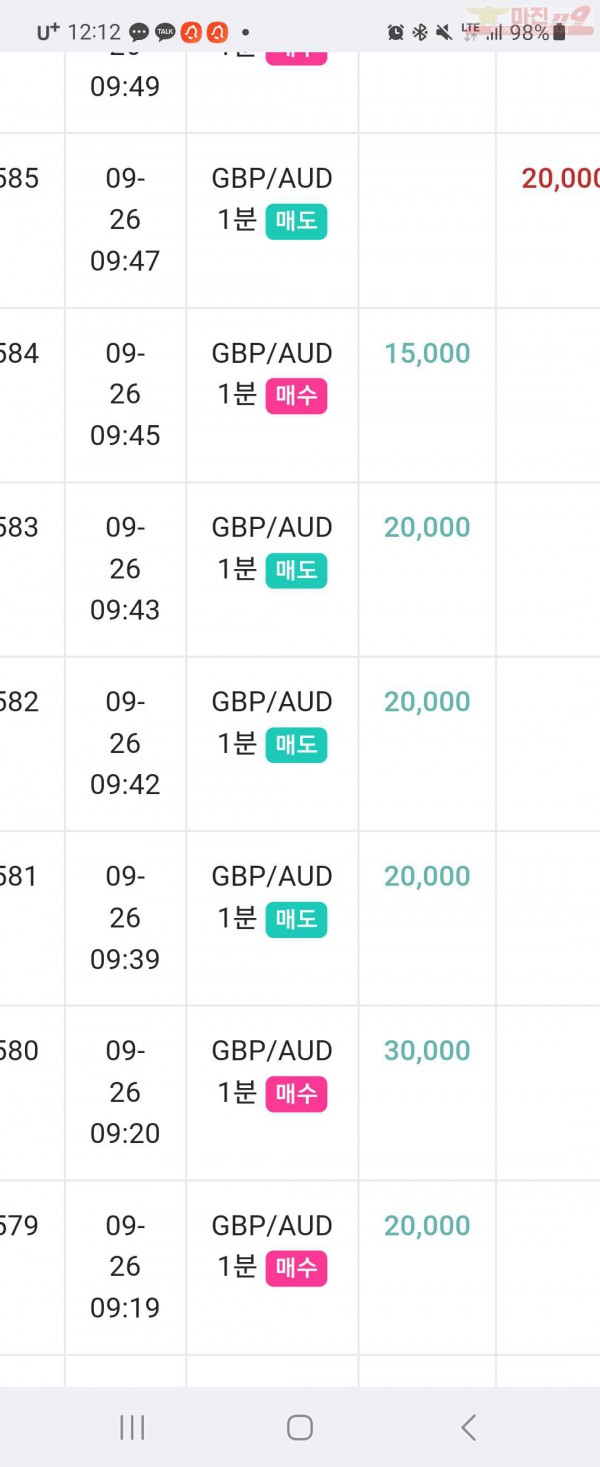600x1467 pixels.
Task: Tap the 매수 badge in the 09:19 row
Action: [x=296, y=1269]
